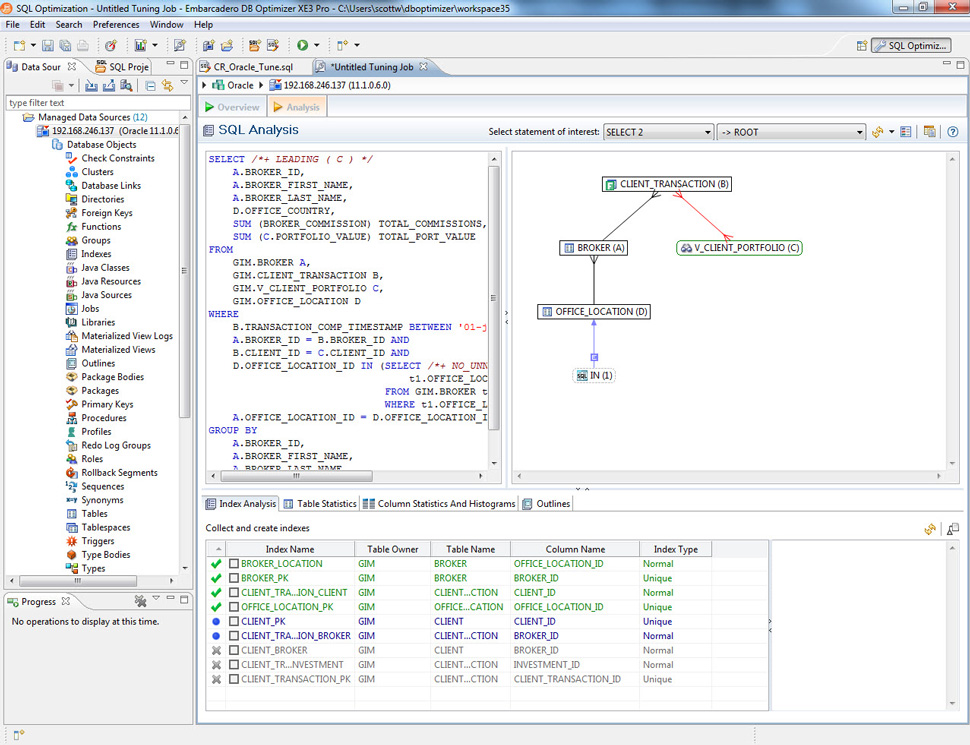Viewport: 970px width, 745px height.
Task: Check the BROKER_LOCATION index checkbox
Action: [x=234, y=564]
